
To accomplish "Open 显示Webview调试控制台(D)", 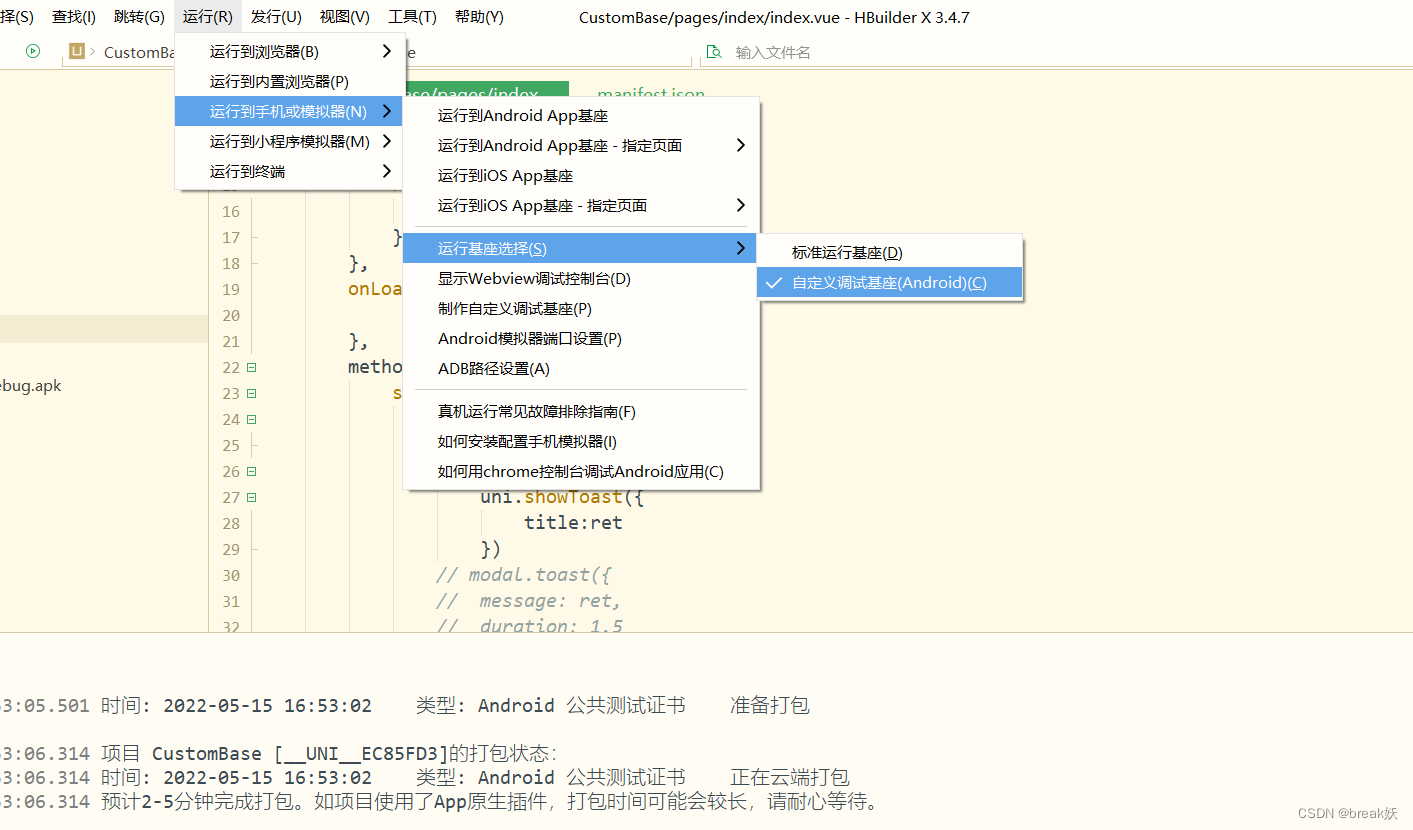I will click(533, 278).
